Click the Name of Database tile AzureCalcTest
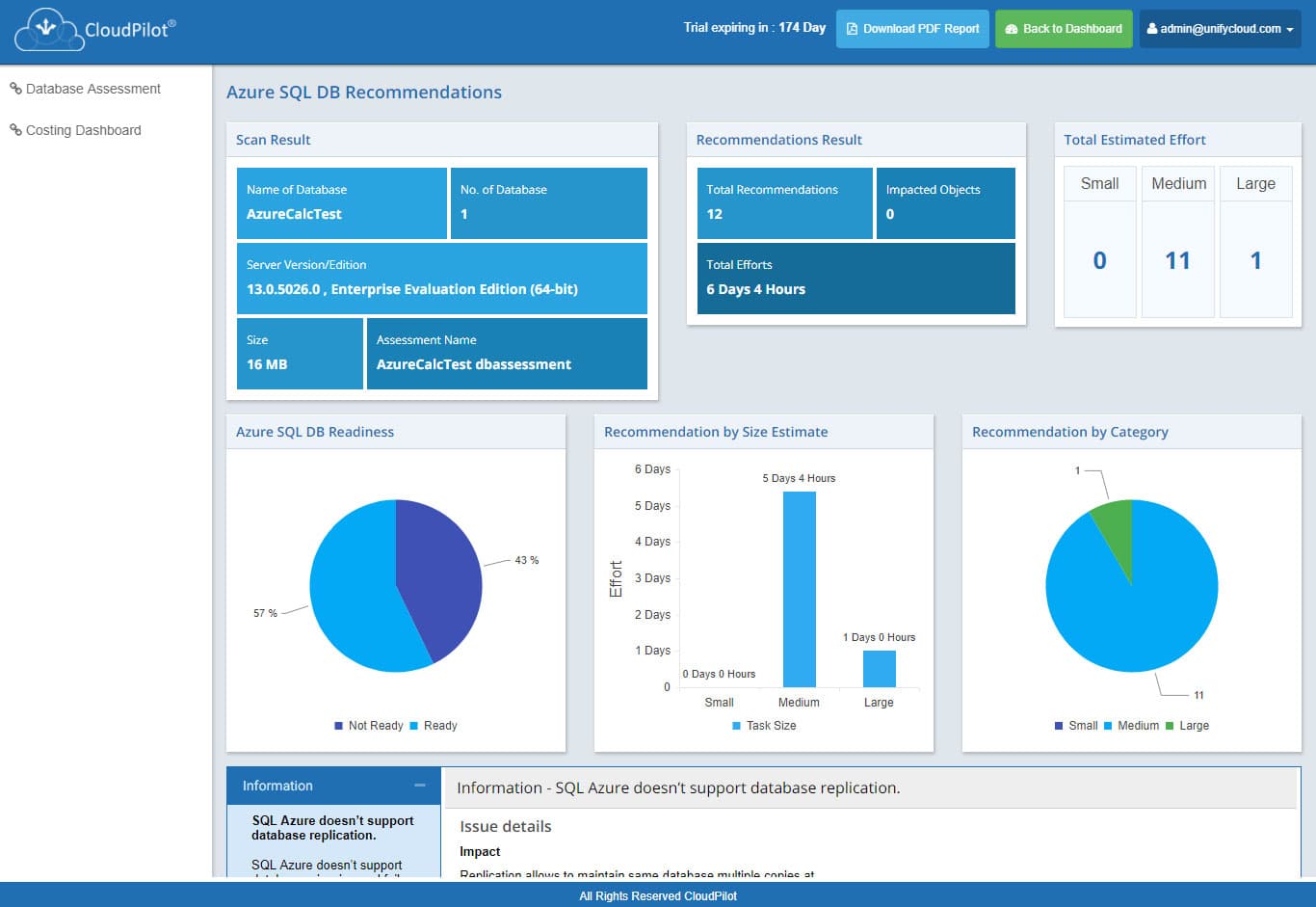The width and height of the screenshot is (1316, 907). click(342, 202)
